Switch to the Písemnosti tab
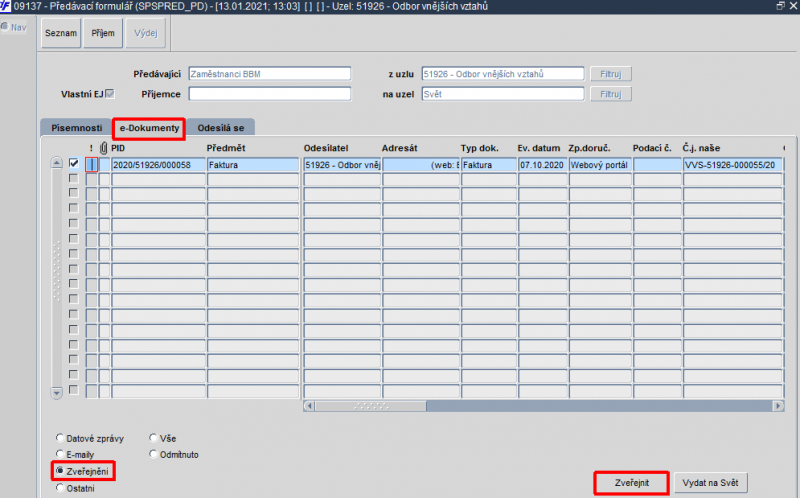 pos(77,128)
